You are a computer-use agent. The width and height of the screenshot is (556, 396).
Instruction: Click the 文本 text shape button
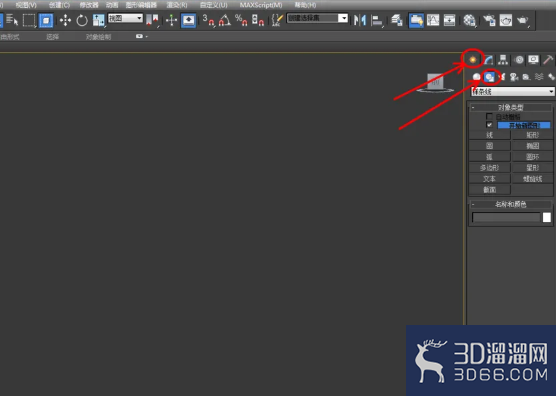(x=490, y=179)
